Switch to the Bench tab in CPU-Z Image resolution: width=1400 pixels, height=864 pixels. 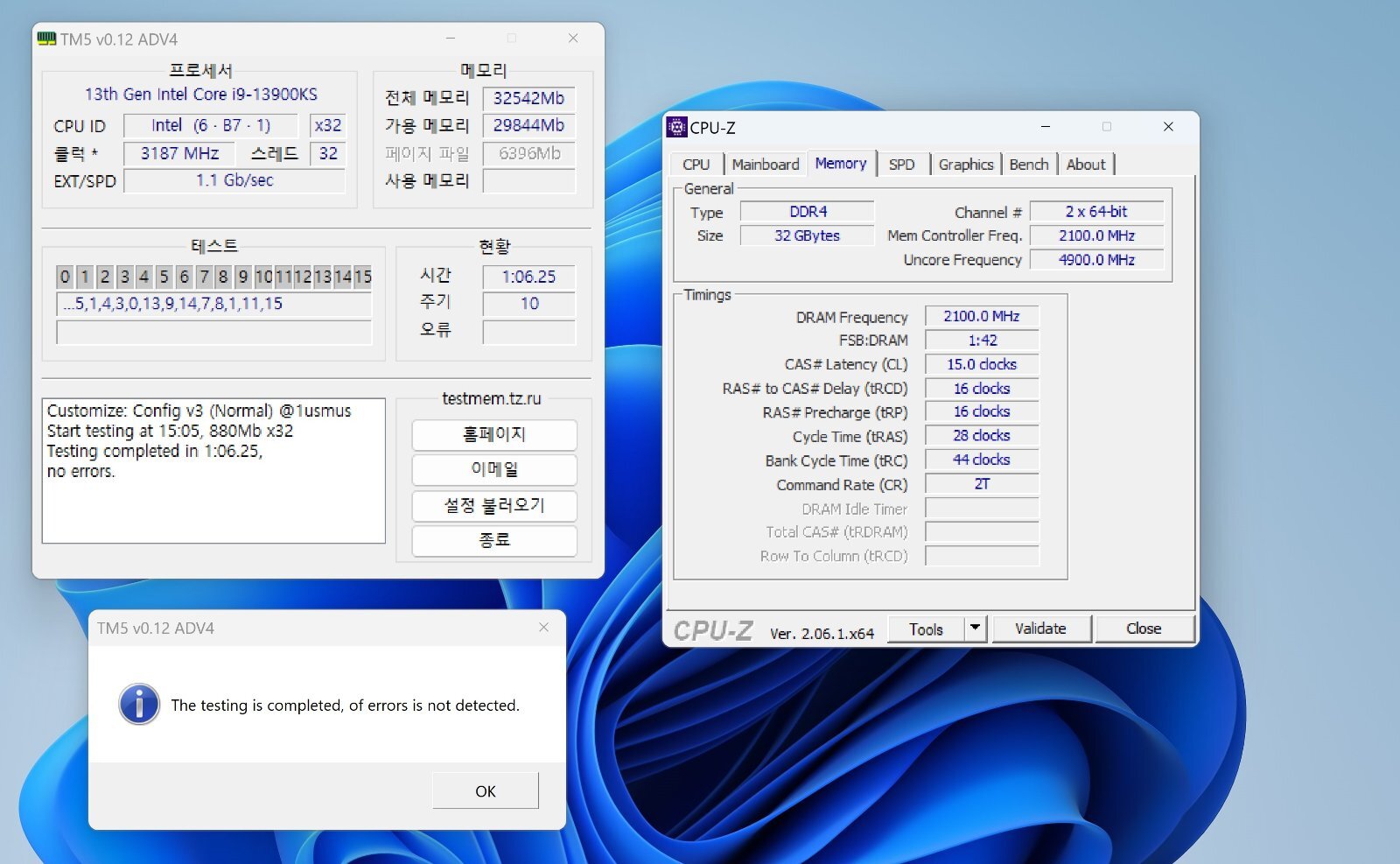coord(1029,165)
